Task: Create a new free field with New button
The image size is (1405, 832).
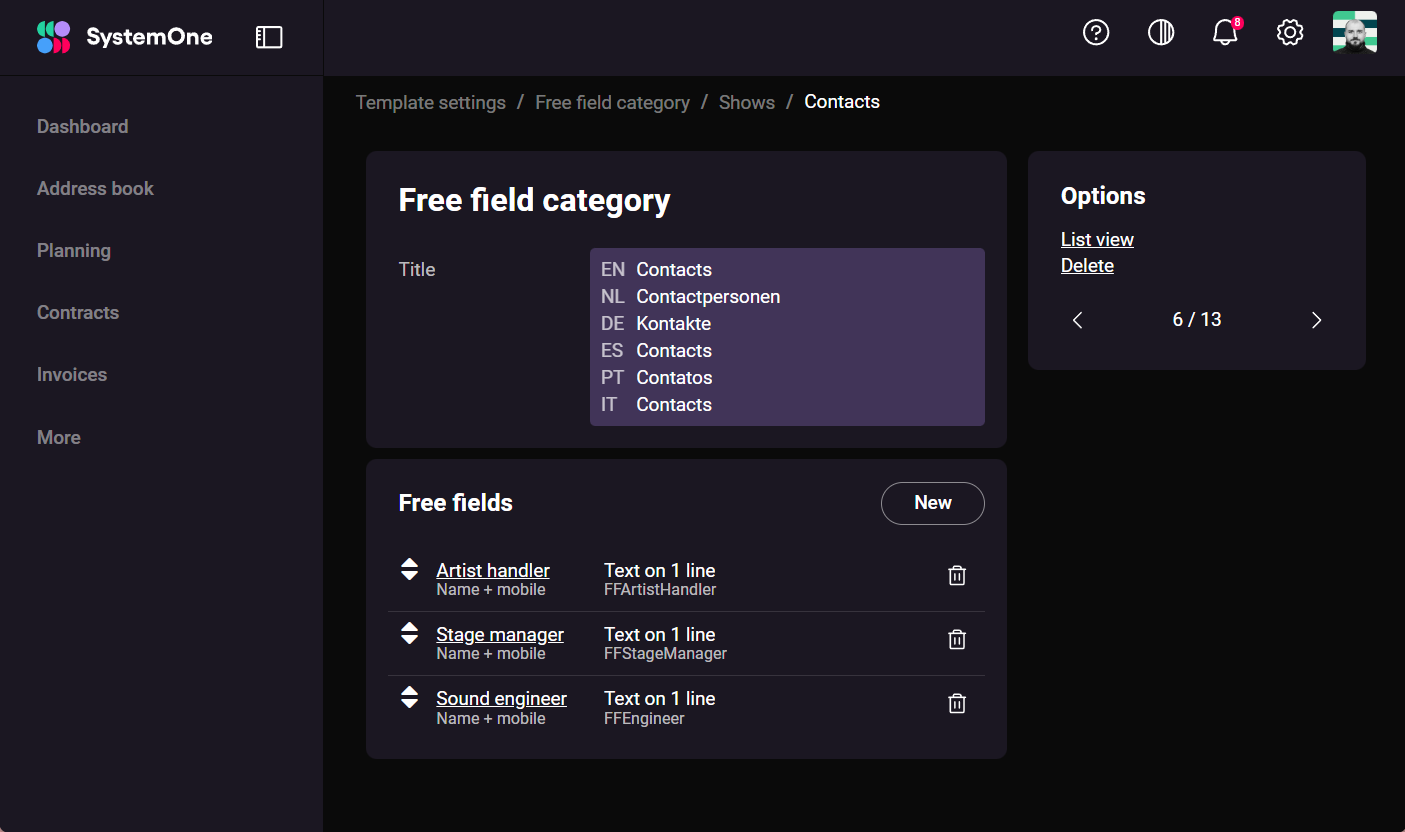Action: tap(932, 503)
